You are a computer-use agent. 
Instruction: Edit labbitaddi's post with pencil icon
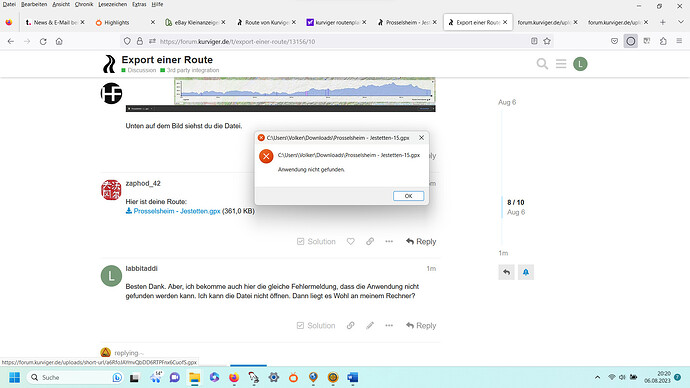(370, 326)
